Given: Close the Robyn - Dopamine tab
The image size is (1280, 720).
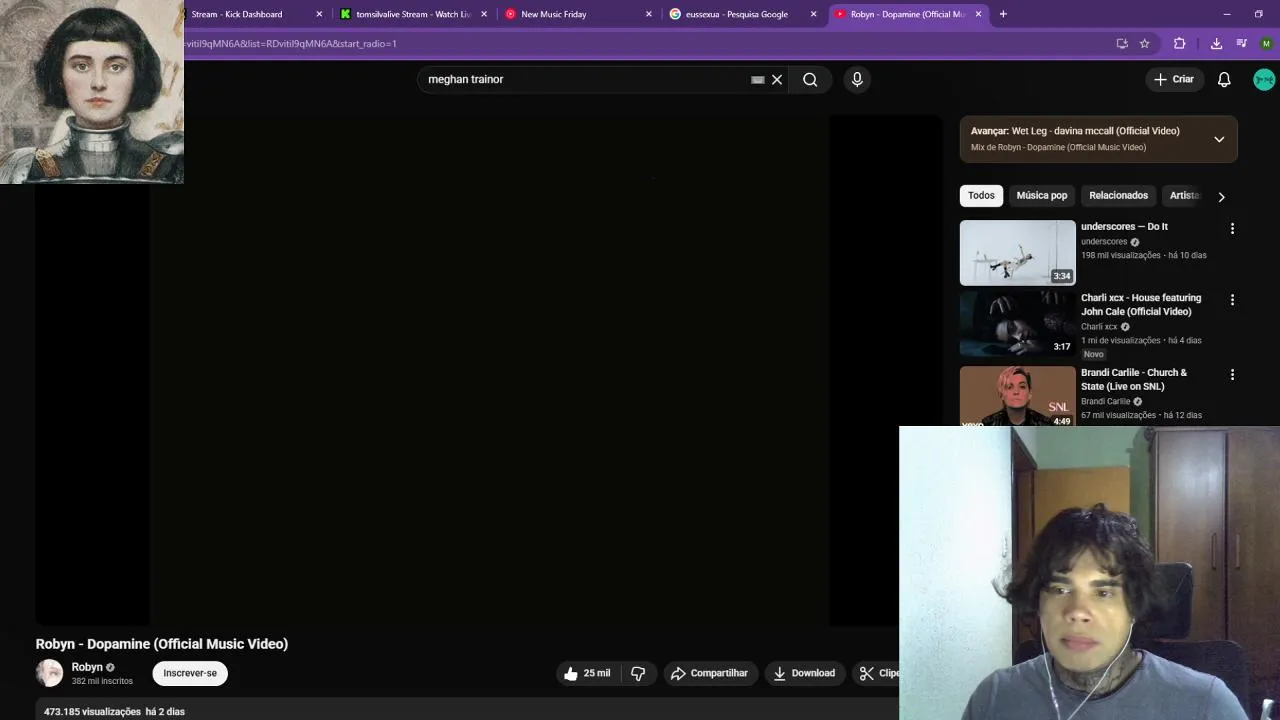Looking at the screenshot, I should coord(978,14).
